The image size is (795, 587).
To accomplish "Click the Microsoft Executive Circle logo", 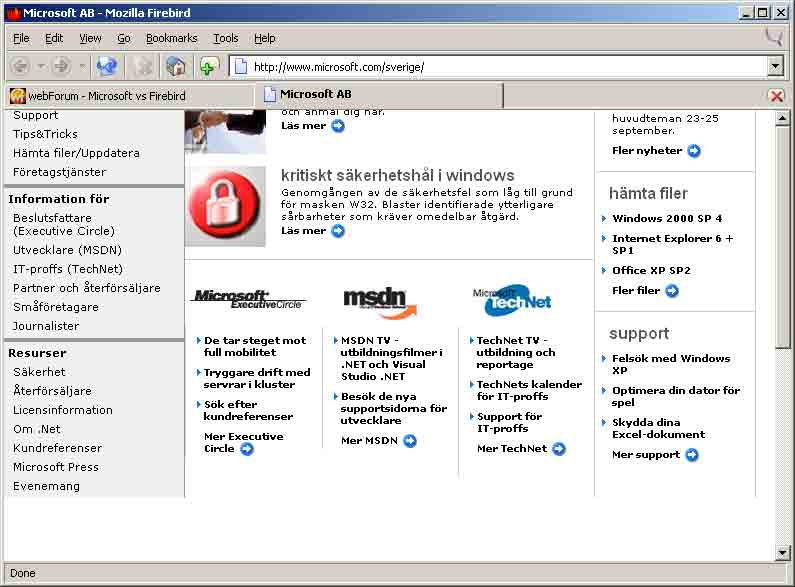I will 248,299.
